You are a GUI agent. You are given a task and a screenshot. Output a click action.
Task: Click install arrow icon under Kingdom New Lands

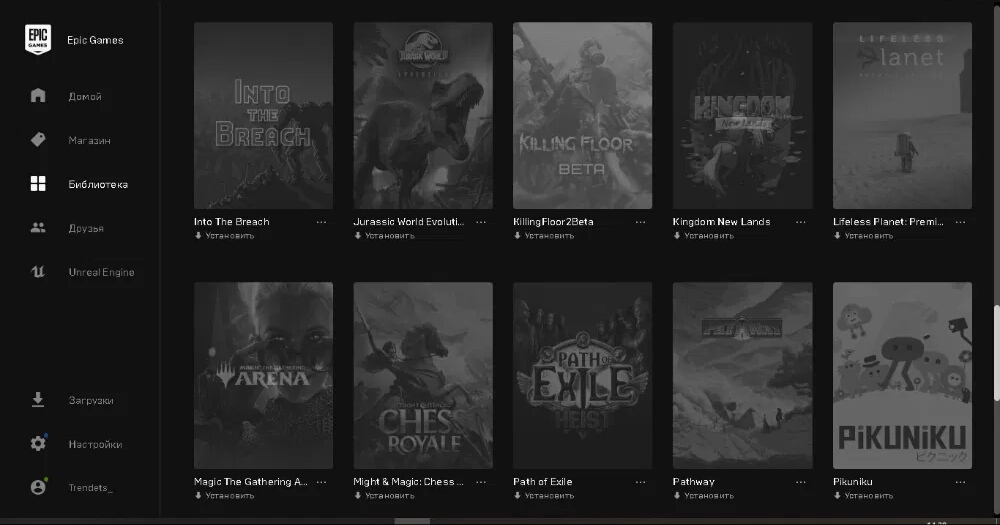pos(677,235)
